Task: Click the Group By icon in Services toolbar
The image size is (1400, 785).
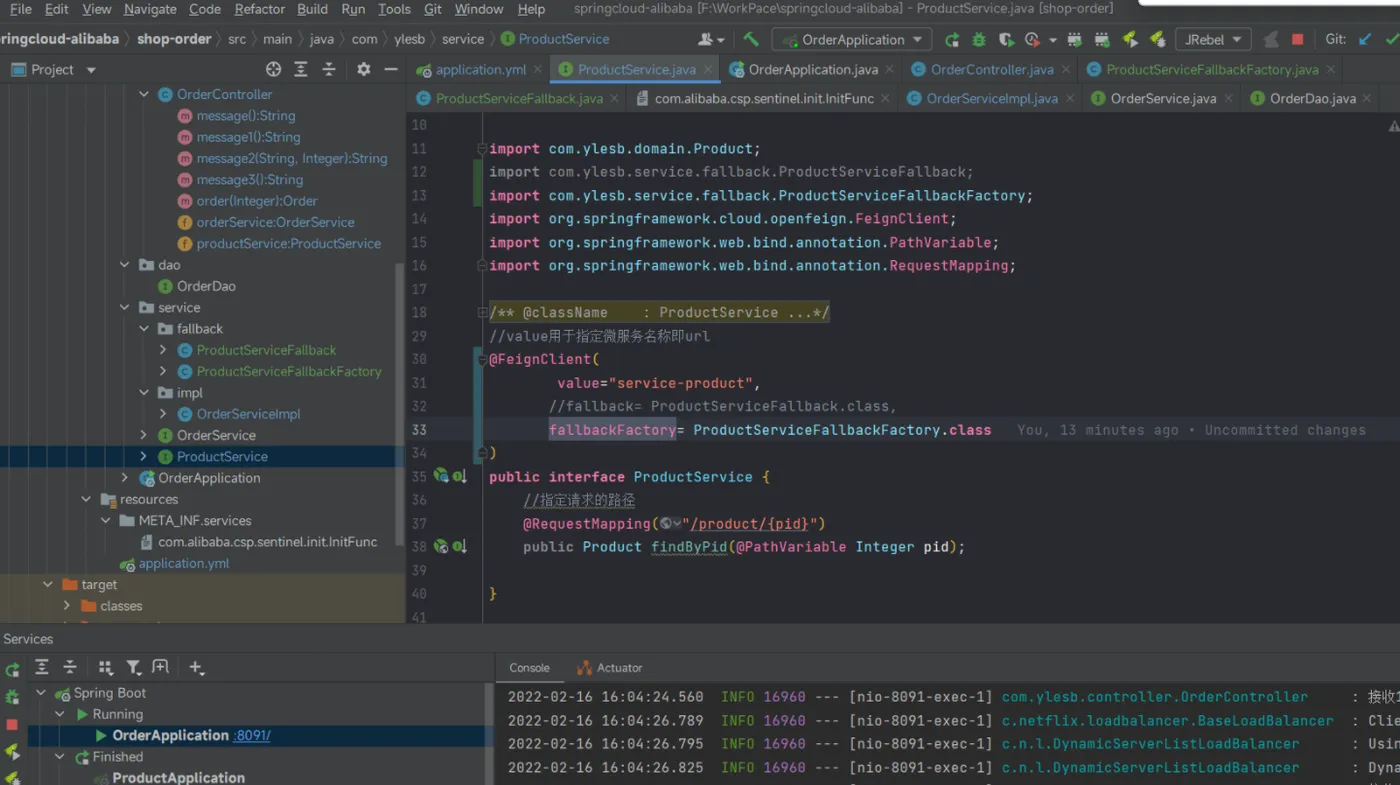Action: click(106, 667)
